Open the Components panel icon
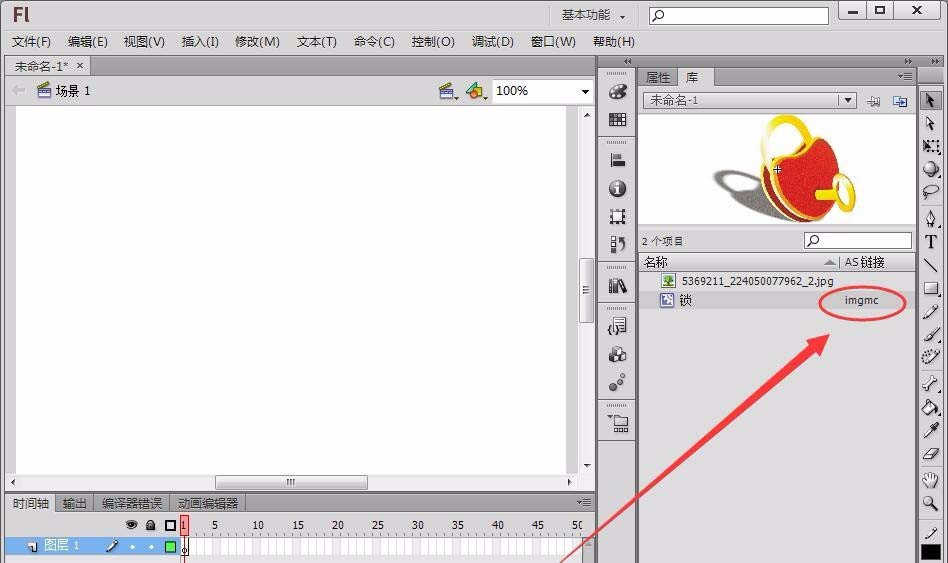The height and width of the screenshot is (563, 948). 617,354
